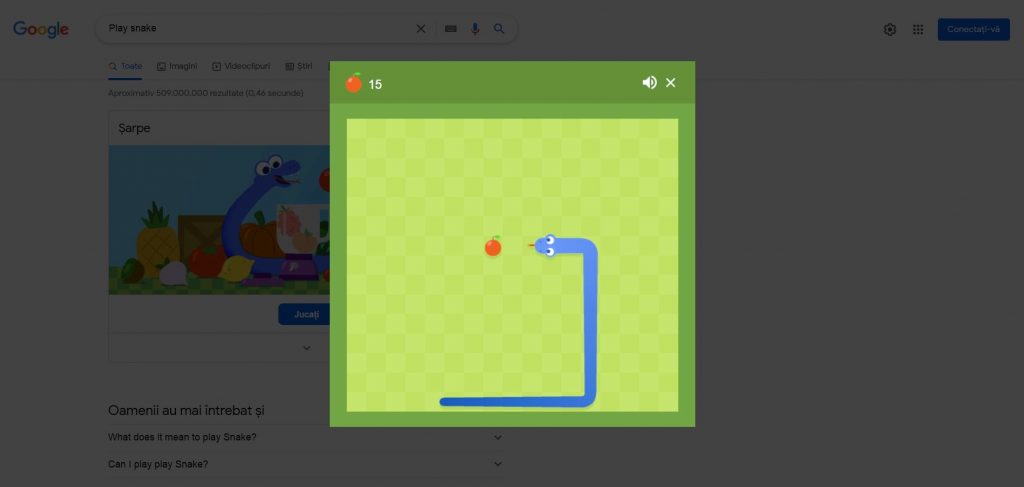Open Google settings gear

889,29
